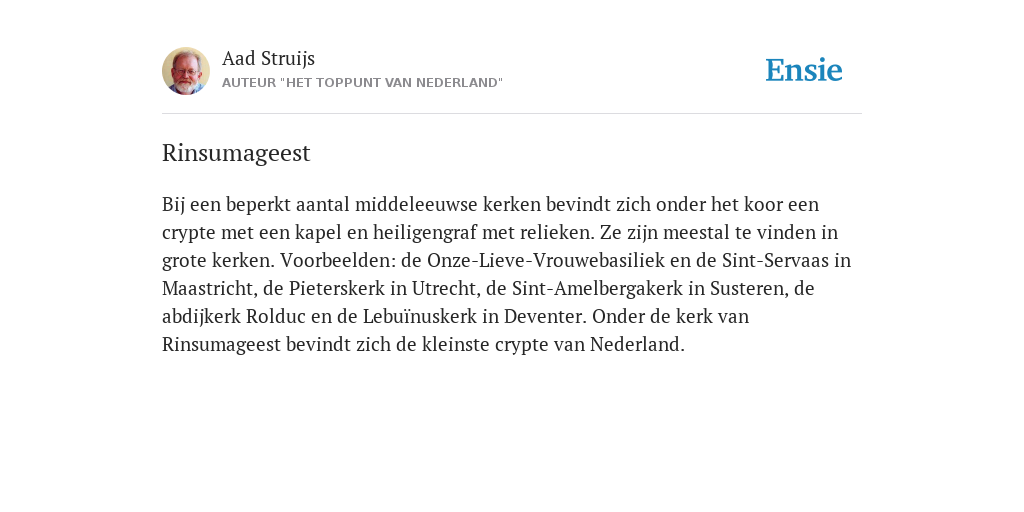Click Aad Struijs profile photo
1024x512 pixels.
click(x=186, y=71)
